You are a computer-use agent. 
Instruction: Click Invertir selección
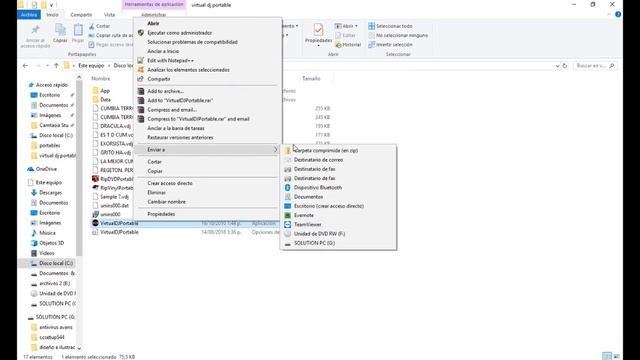point(390,45)
